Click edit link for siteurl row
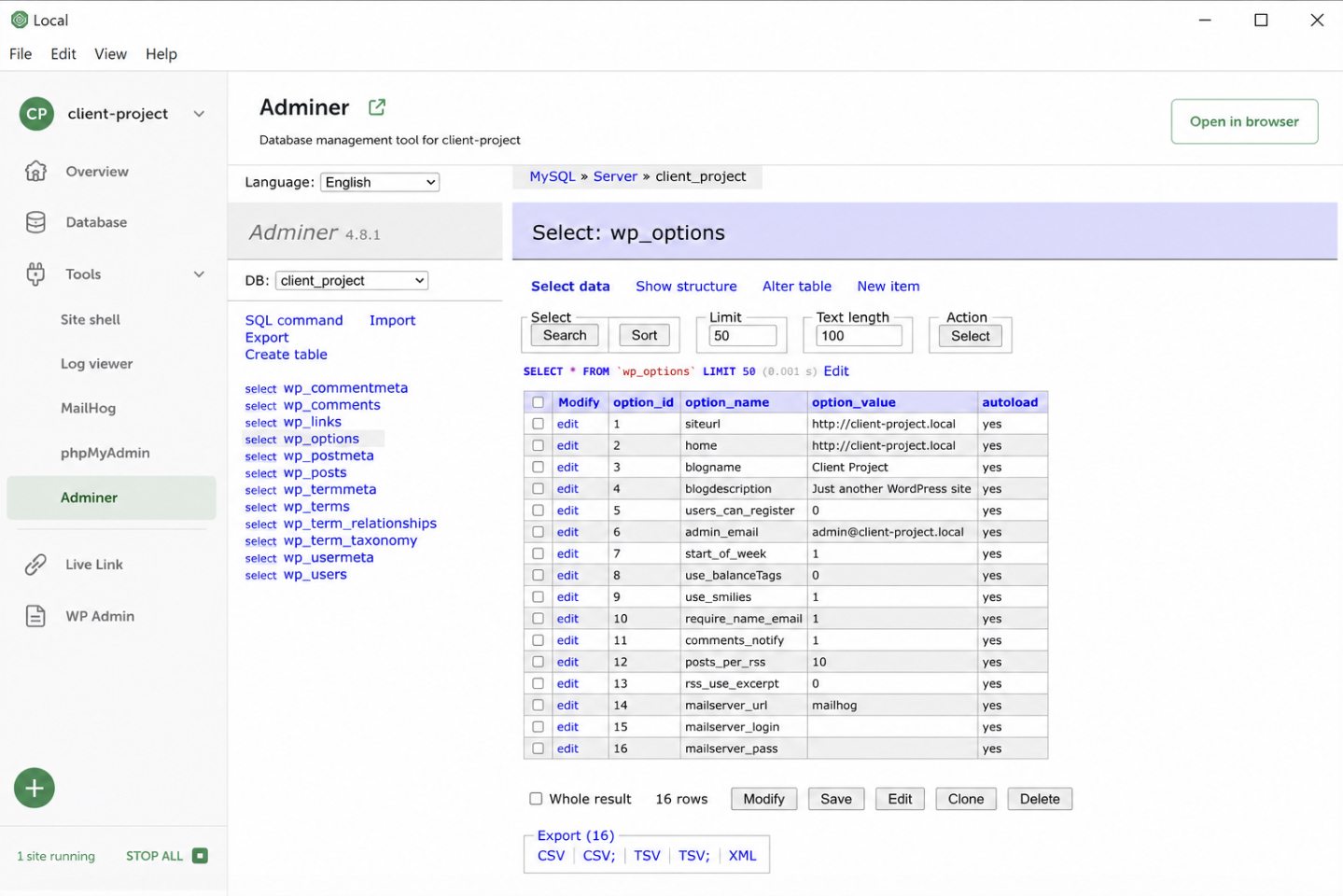 pyautogui.click(x=567, y=424)
